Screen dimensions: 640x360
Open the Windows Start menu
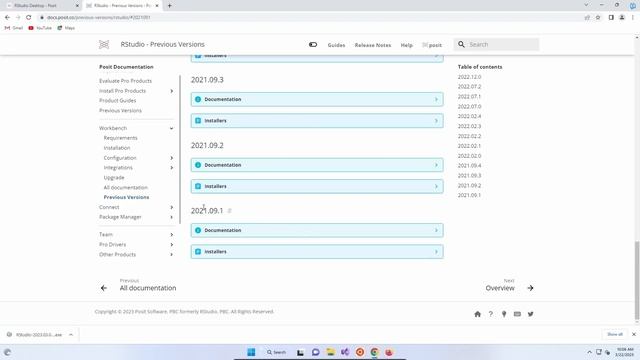click(251, 352)
